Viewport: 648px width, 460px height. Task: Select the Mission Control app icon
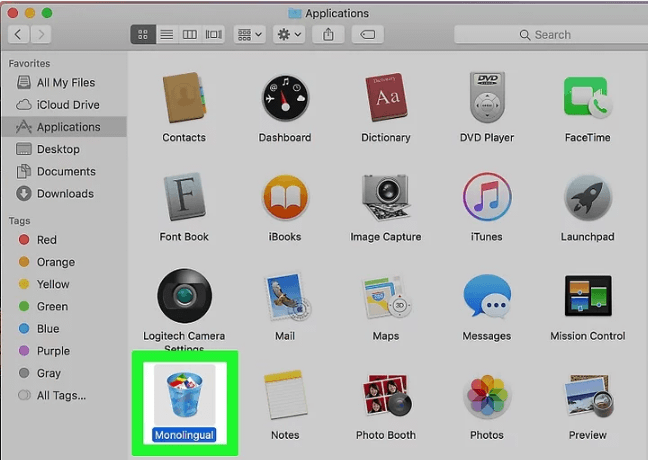[588, 296]
